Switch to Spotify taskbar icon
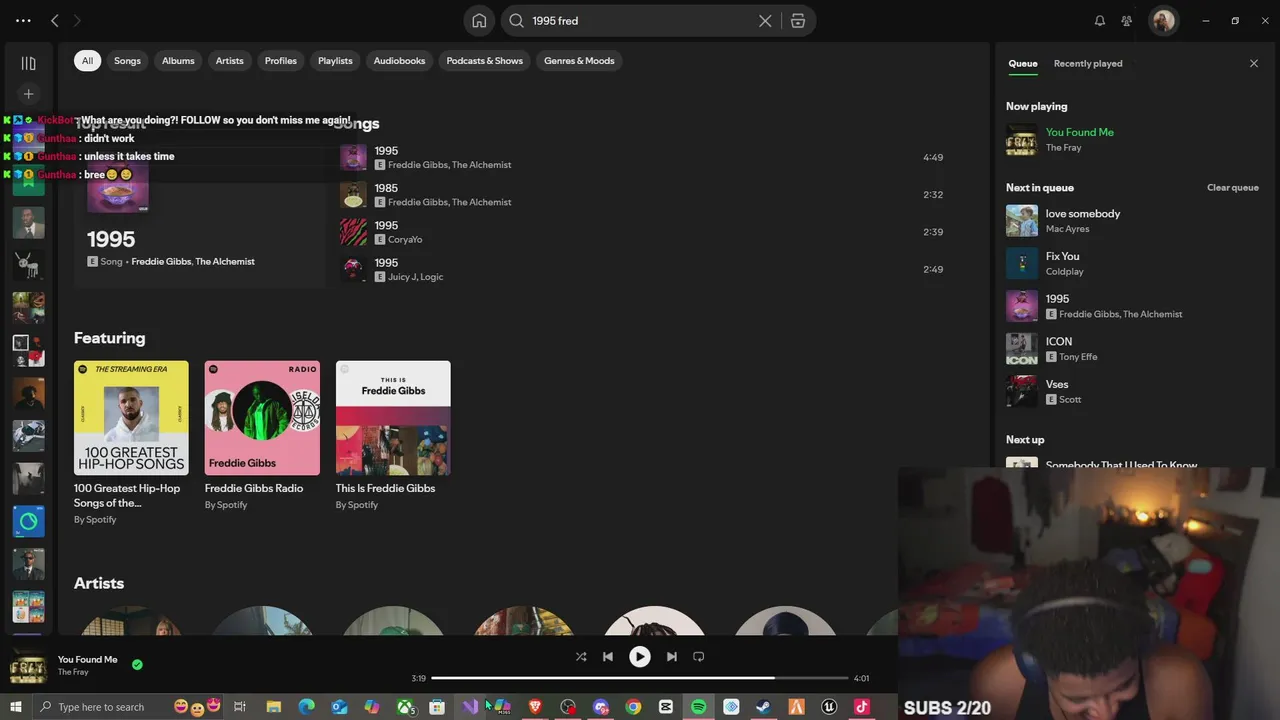The image size is (1280, 720). 699,707
